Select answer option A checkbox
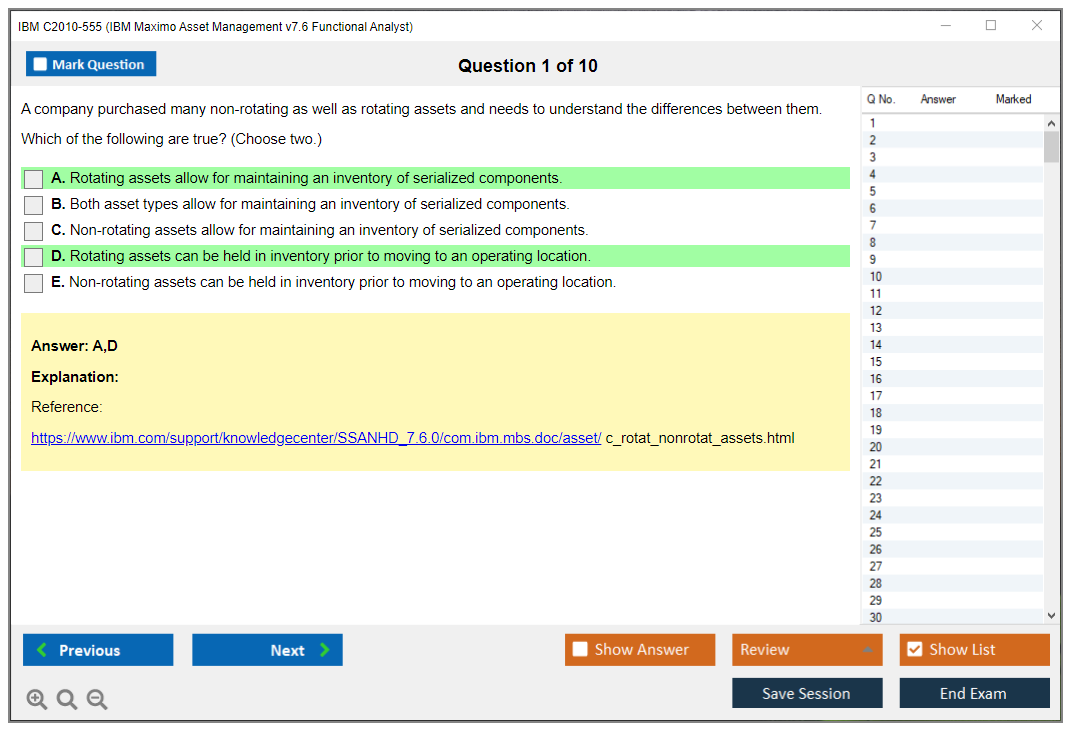The image size is (1075, 735). tap(34, 179)
